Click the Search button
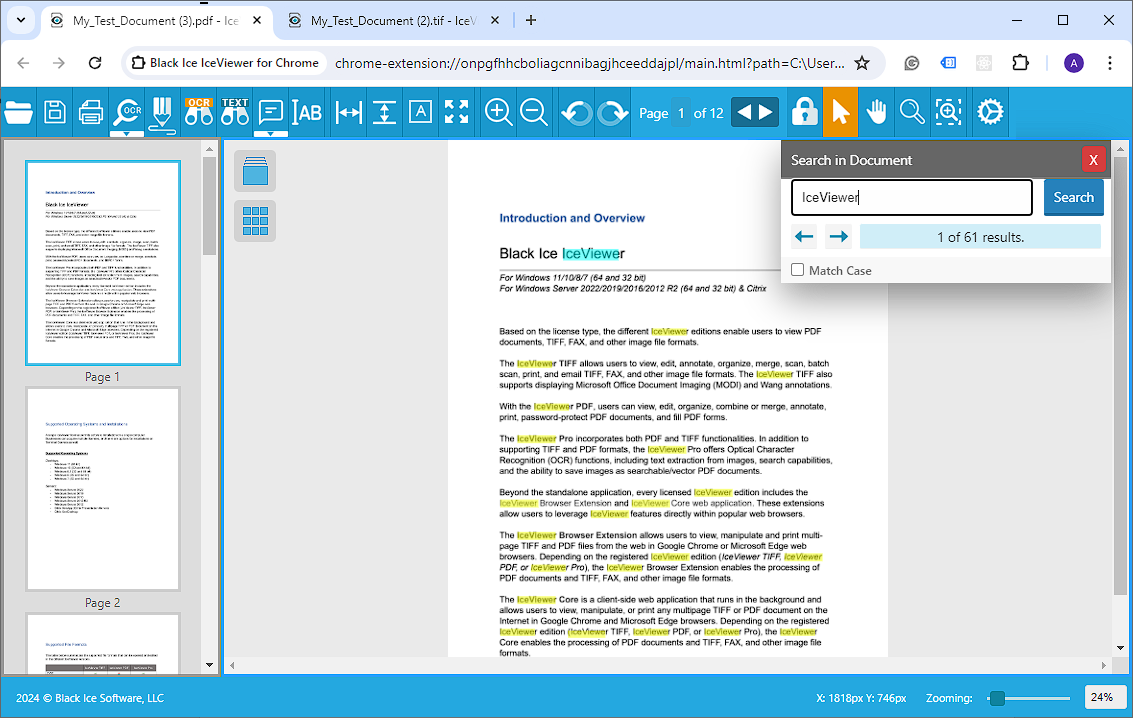Viewport: 1133px width, 718px height. point(1074,197)
